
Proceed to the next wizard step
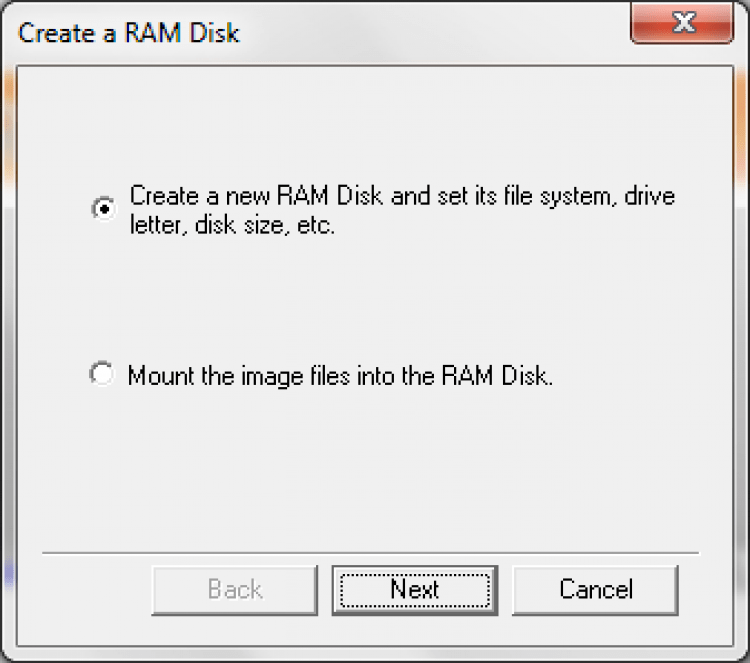[x=414, y=590]
